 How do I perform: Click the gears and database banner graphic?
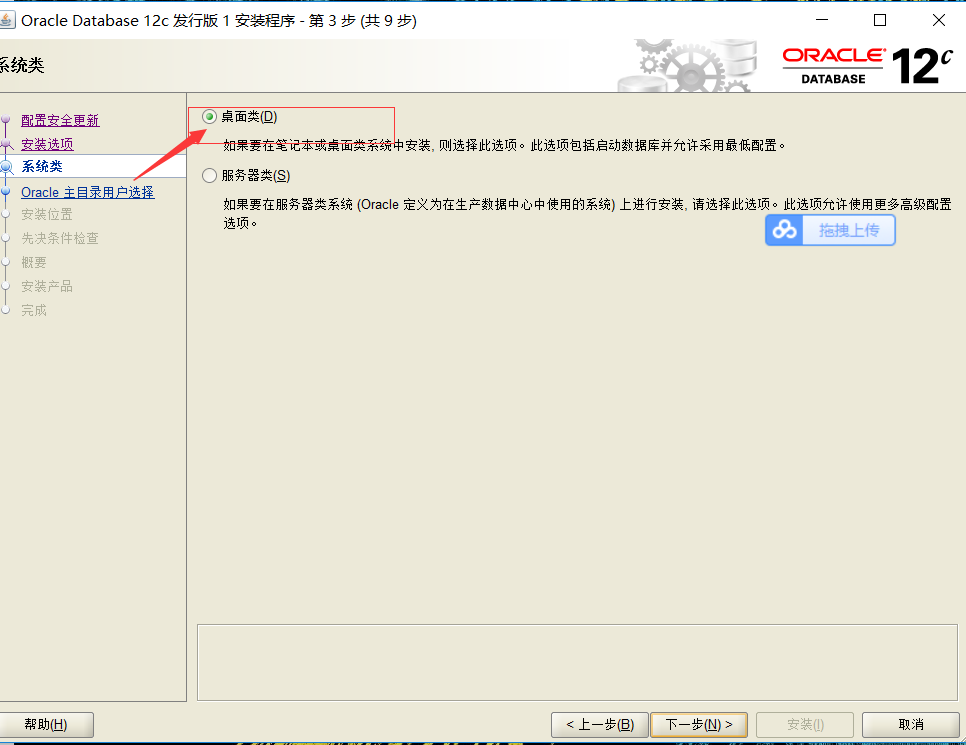[688, 66]
